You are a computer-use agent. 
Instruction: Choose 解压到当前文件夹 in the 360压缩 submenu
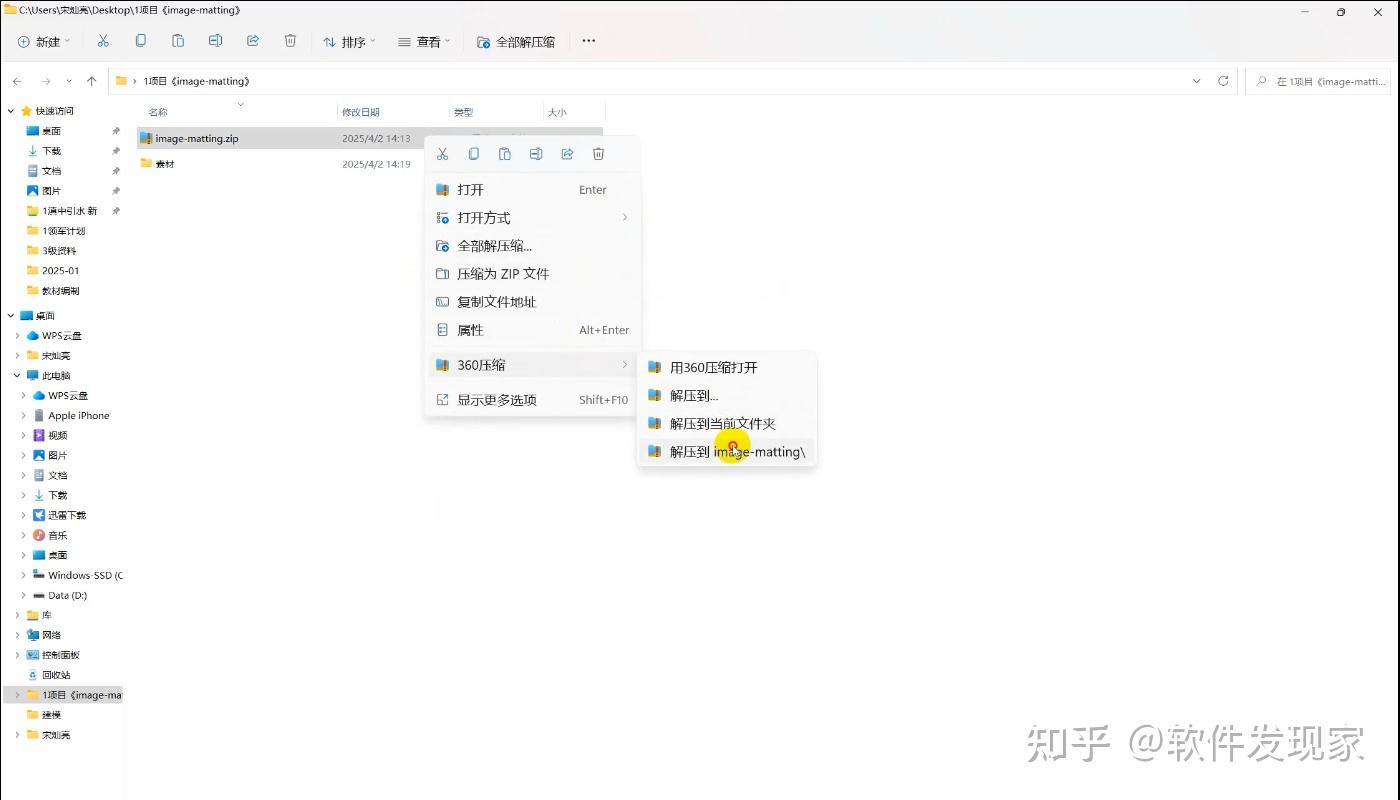click(724, 423)
